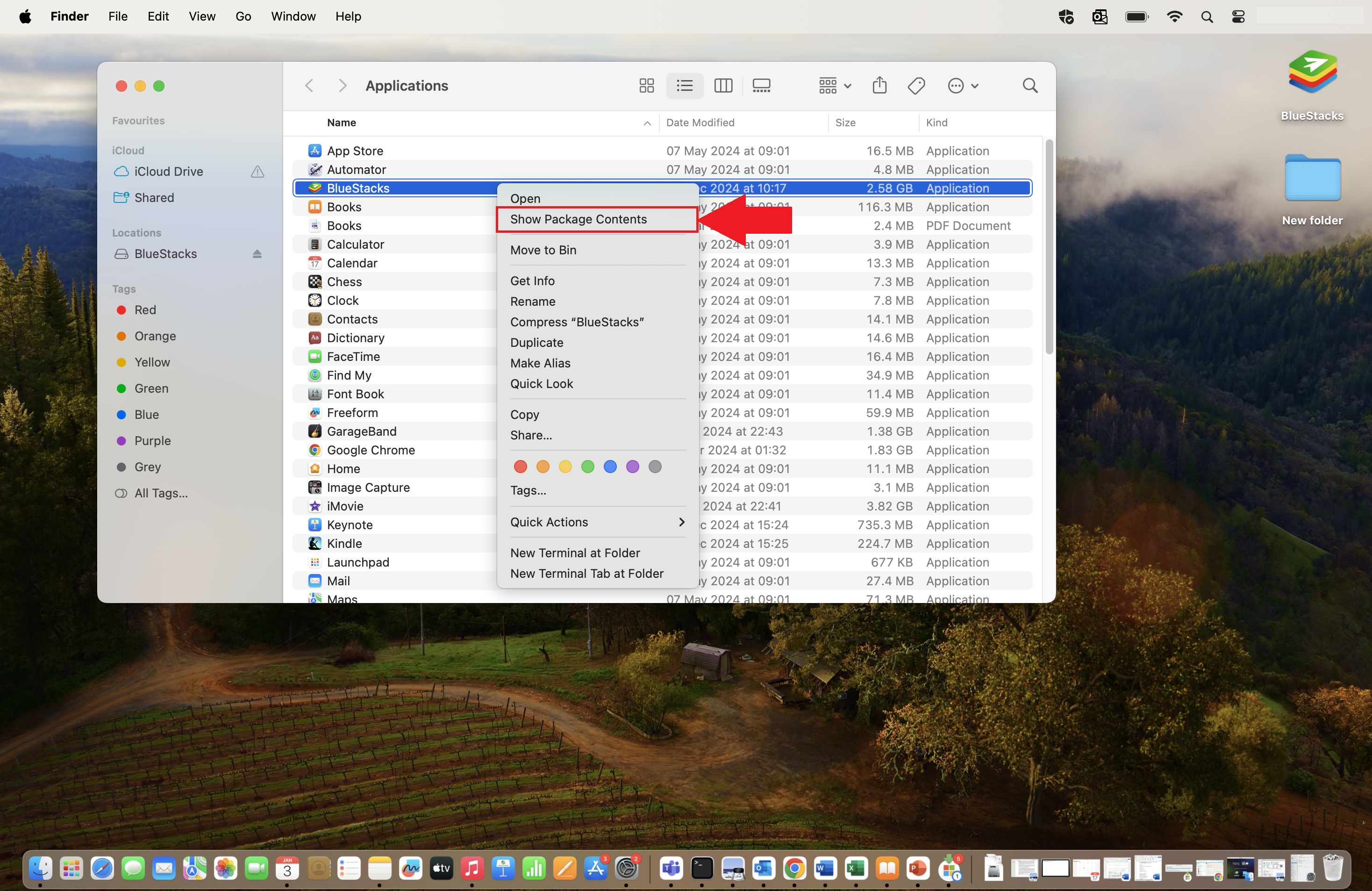
Task: Sort by the Kind column header
Action: tap(980, 123)
